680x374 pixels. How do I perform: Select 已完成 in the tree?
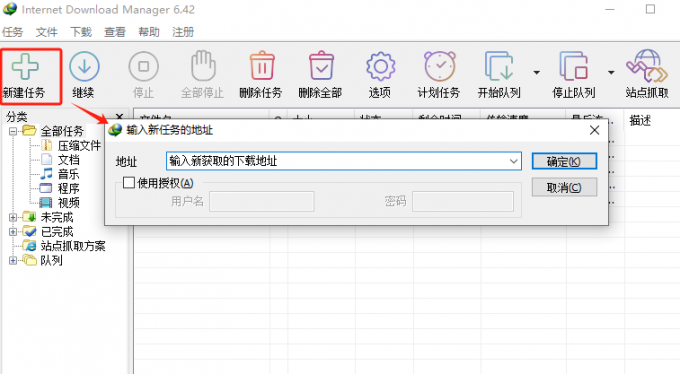click(57, 232)
